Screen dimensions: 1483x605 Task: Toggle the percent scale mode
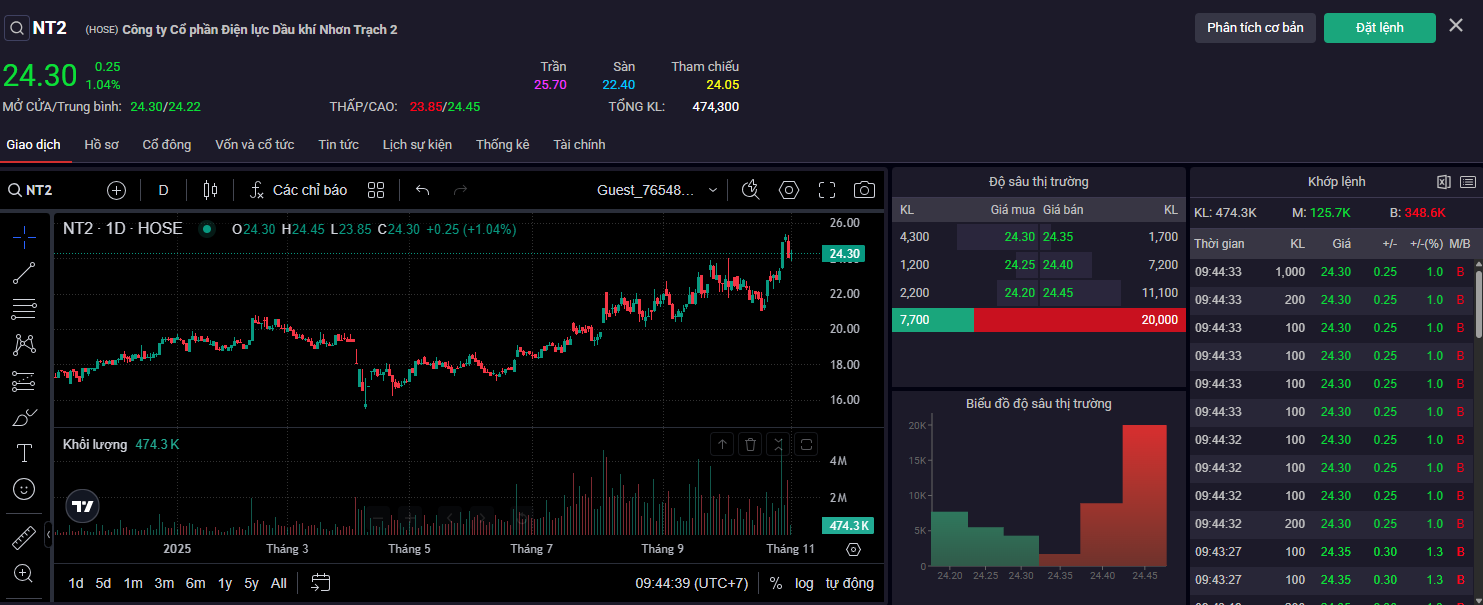(x=776, y=583)
